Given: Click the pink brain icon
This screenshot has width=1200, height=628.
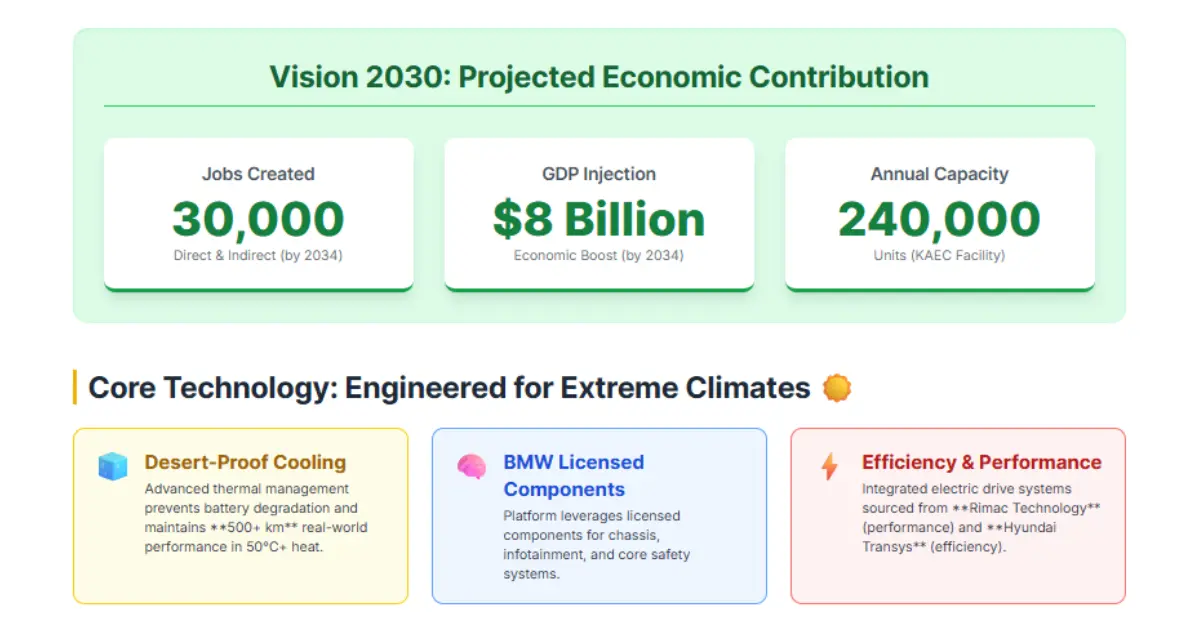Looking at the screenshot, I should [471, 466].
